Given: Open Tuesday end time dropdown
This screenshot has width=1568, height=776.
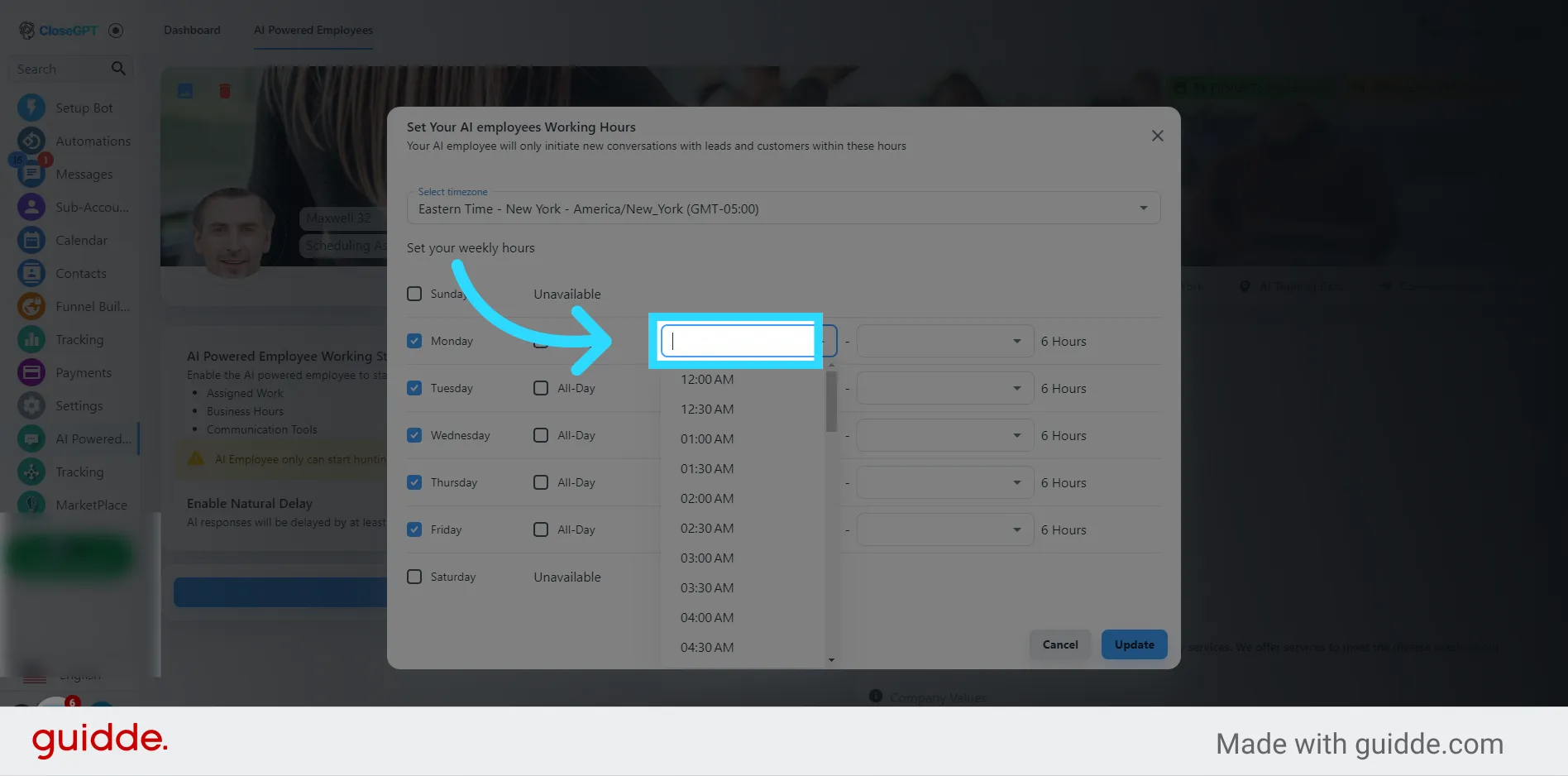Looking at the screenshot, I should coord(944,388).
